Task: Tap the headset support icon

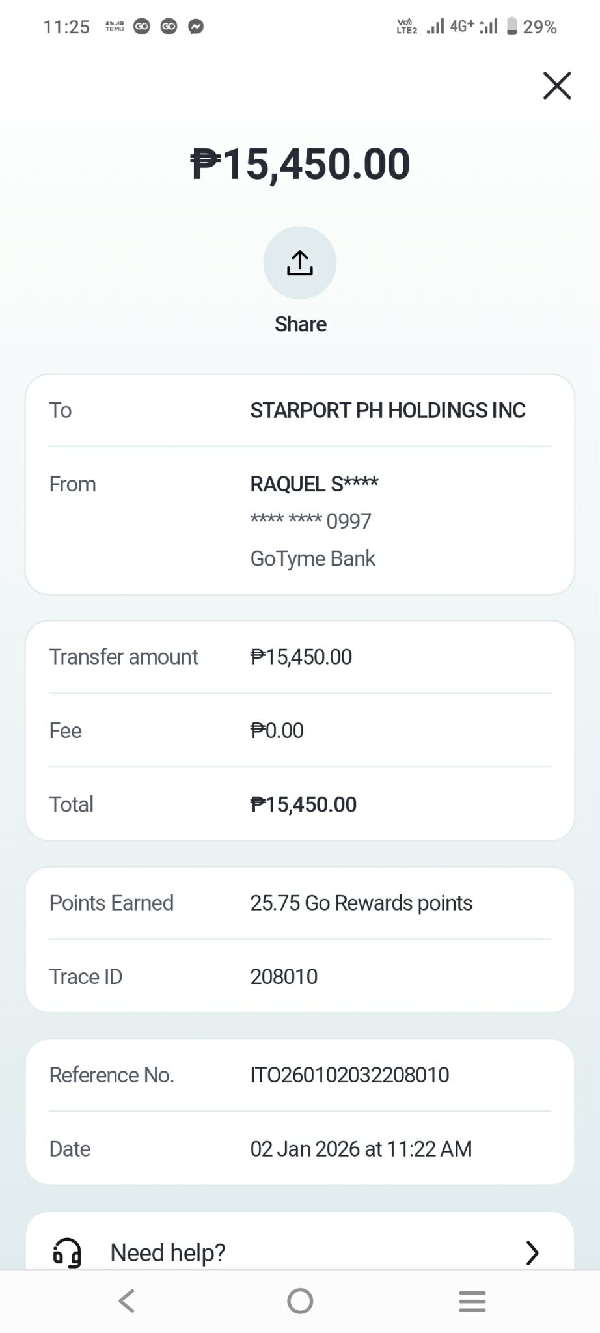Action: 67,1252
